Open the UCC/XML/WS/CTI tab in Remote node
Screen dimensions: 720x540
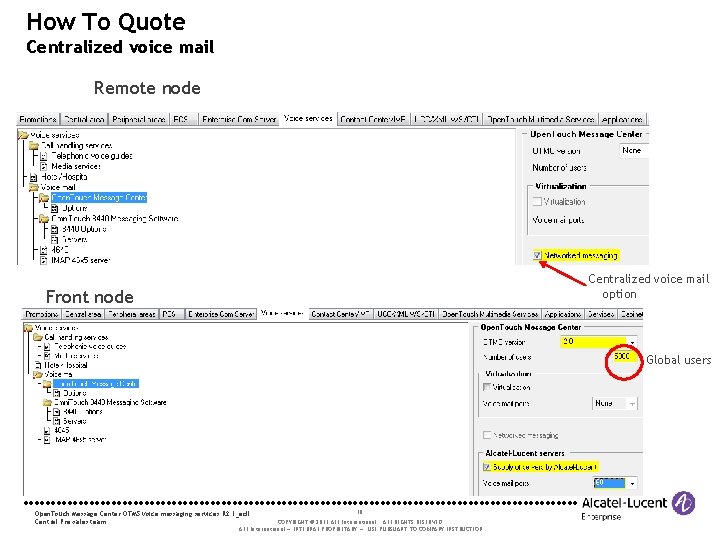pos(447,119)
